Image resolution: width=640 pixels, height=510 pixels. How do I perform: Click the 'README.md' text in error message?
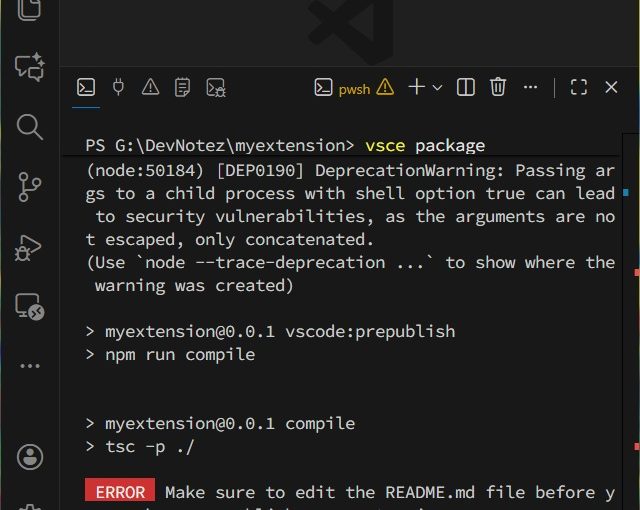(x=430, y=492)
